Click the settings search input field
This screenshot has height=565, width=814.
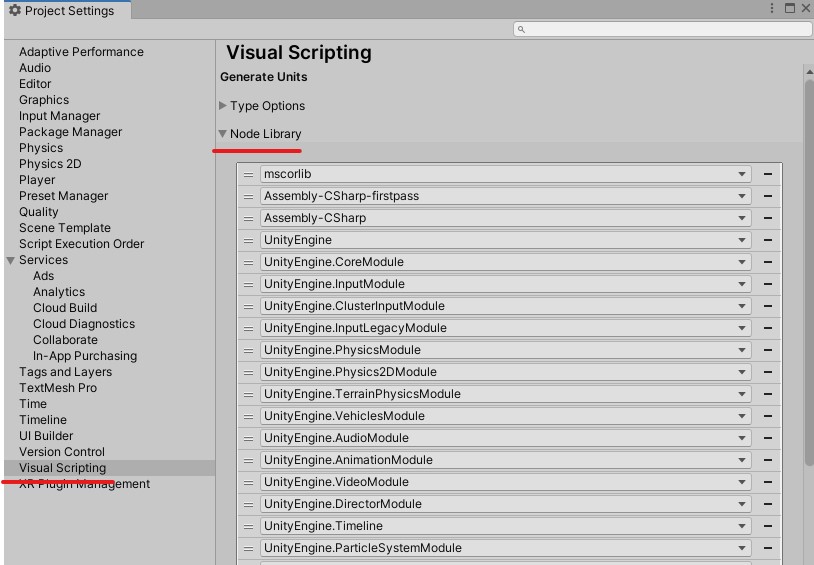[x=662, y=30]
